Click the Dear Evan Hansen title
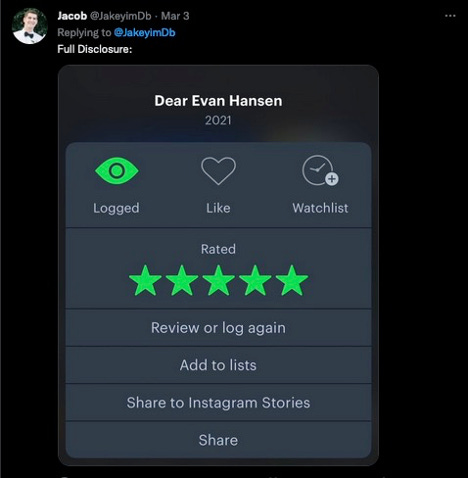Image resolution: width=468 pixels, height=478 pixels. pyautogui.click(x=218, y=101)
